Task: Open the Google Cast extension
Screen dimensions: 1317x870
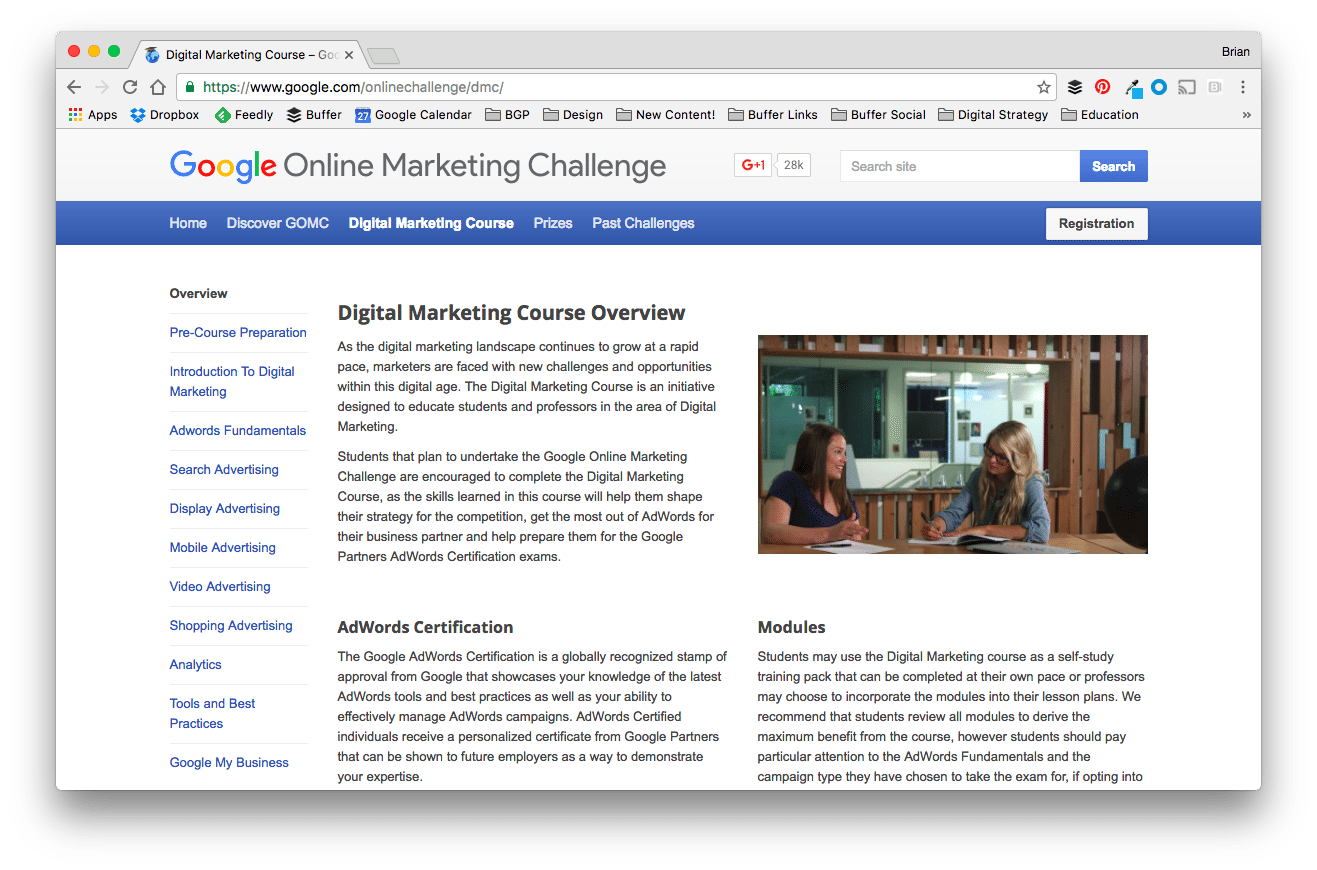Action: click(x=1187, y=87)
